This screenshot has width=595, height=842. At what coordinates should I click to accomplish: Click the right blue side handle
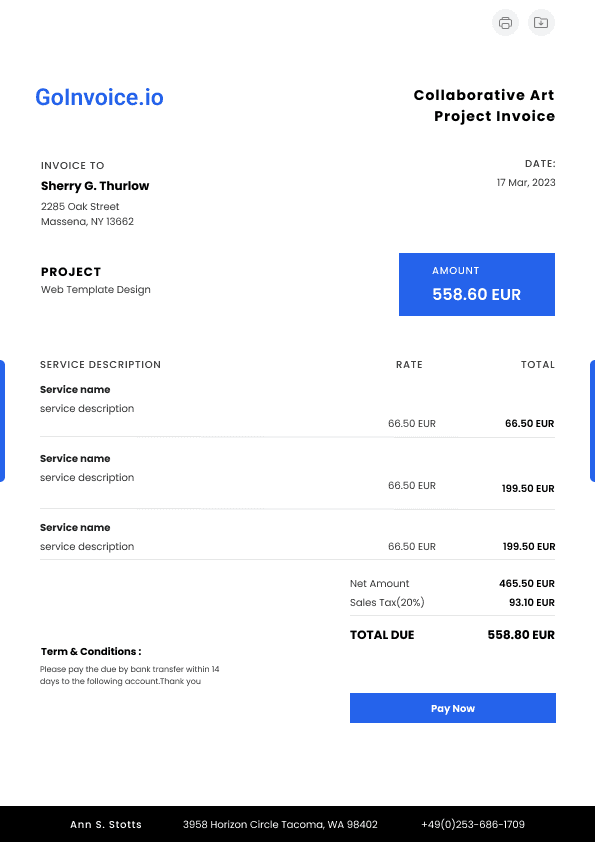[592, 421]
